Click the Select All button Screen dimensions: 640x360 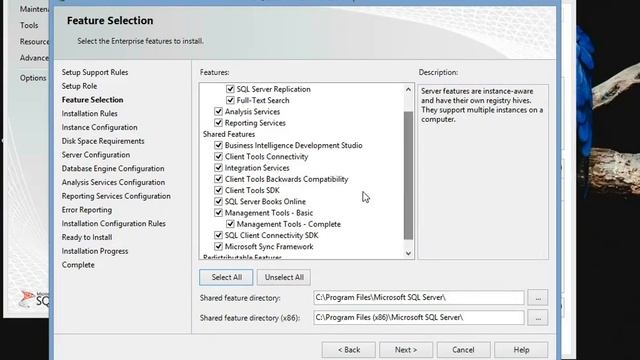point(226,277)
